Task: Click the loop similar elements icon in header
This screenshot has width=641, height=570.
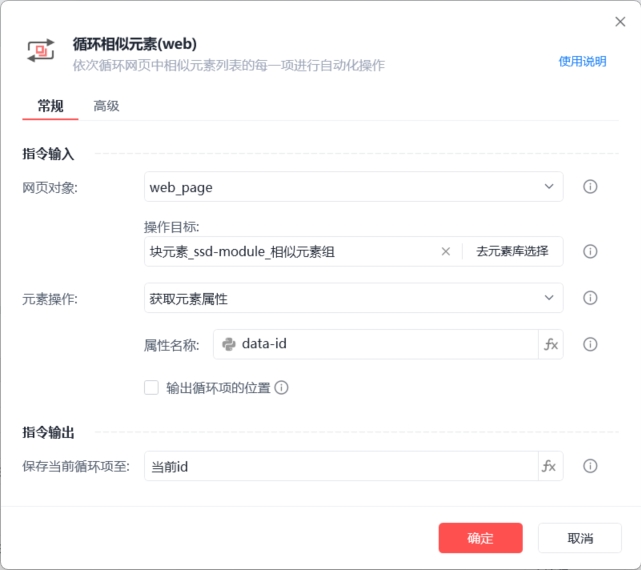Action: coord(40,51)
